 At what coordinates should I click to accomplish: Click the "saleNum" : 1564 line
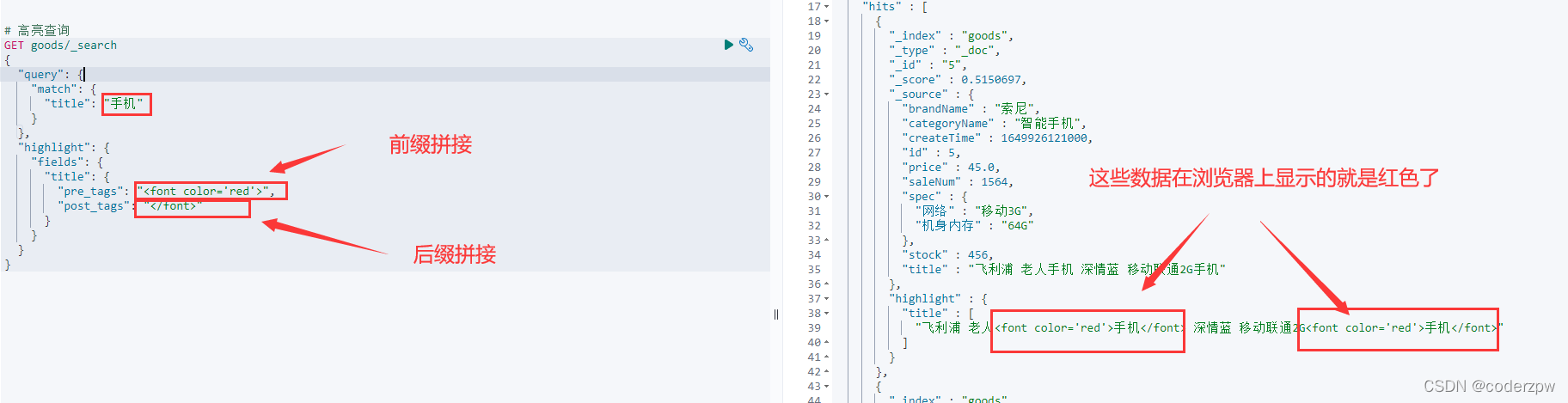pyautogui.click(x=959, y=182)
